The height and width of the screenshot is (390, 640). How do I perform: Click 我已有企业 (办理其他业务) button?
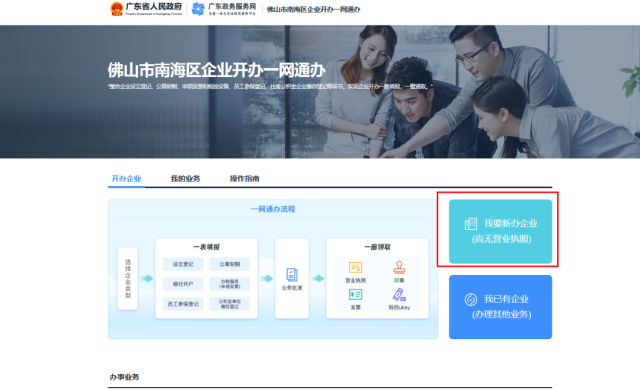tap(500, 307)
